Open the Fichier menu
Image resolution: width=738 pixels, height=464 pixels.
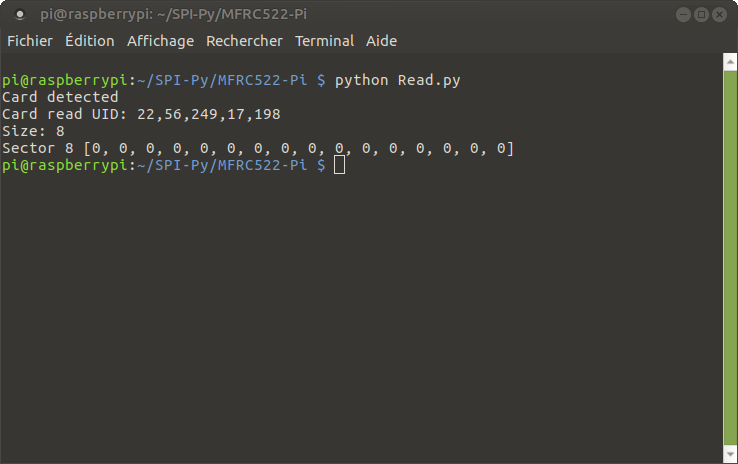(x=30, y=41)
